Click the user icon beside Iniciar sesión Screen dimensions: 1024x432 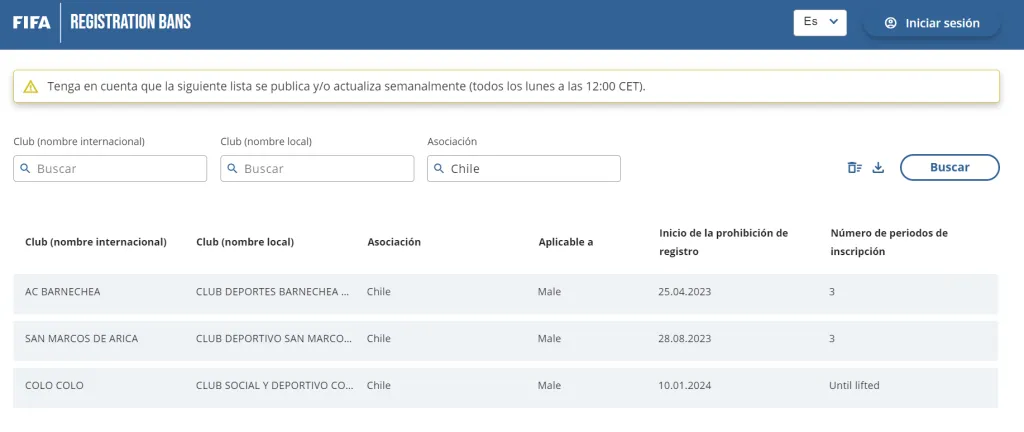coord(891,23)
